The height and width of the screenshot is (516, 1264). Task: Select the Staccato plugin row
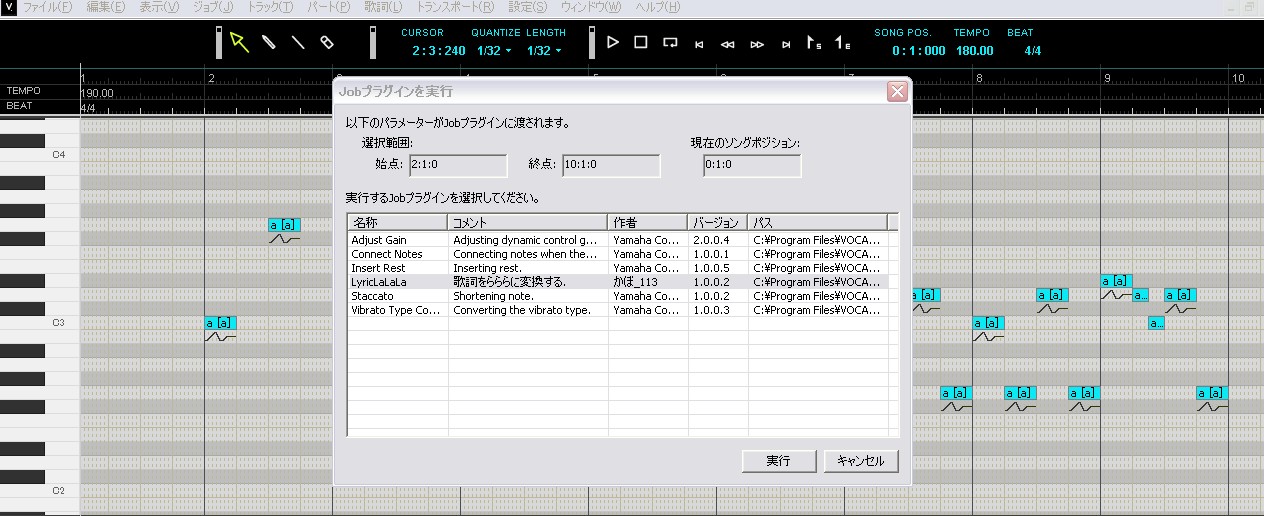pos(618,296)
